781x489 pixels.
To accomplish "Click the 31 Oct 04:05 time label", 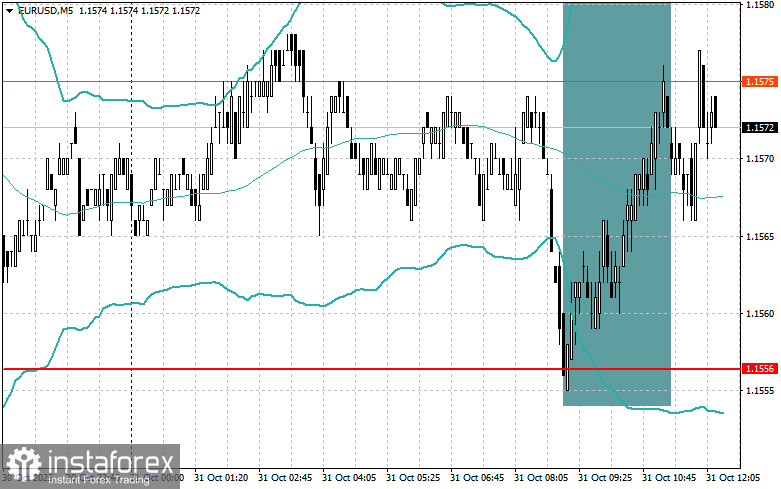I will pyautogui.click(x=349, y=478).
